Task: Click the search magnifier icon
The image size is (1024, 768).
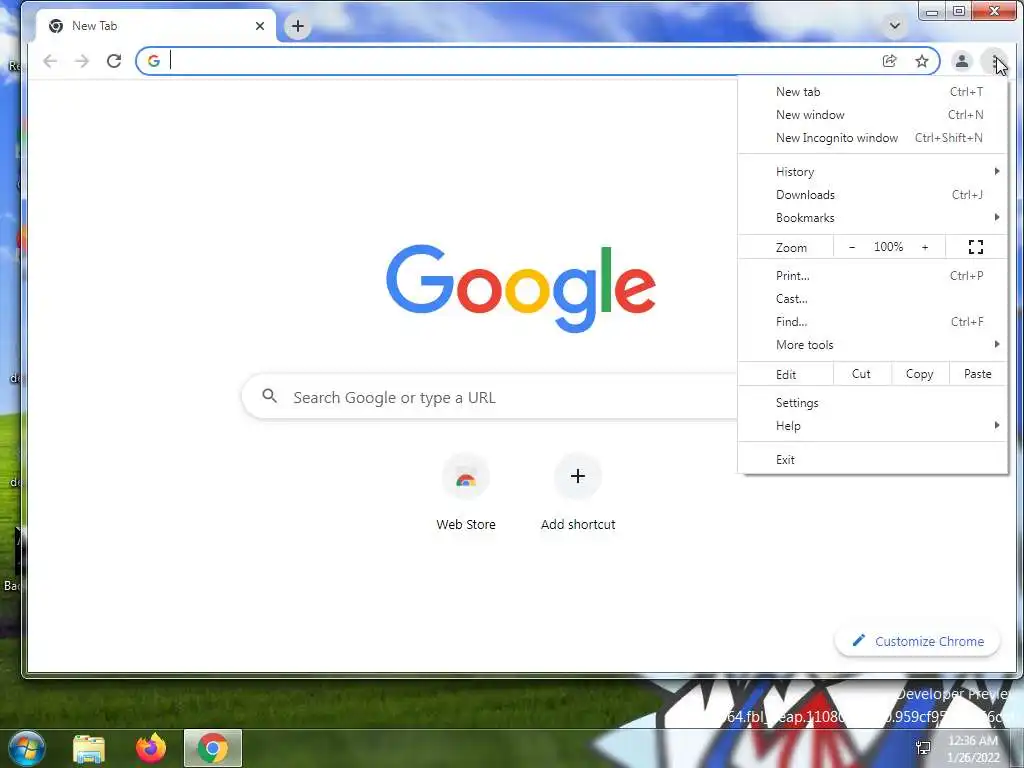Action: point(269,395)
